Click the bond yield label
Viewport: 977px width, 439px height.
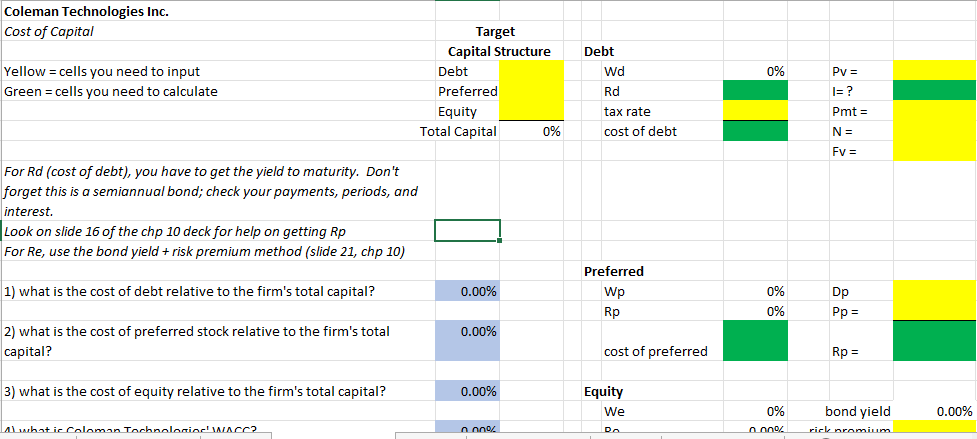coord(857,411)
